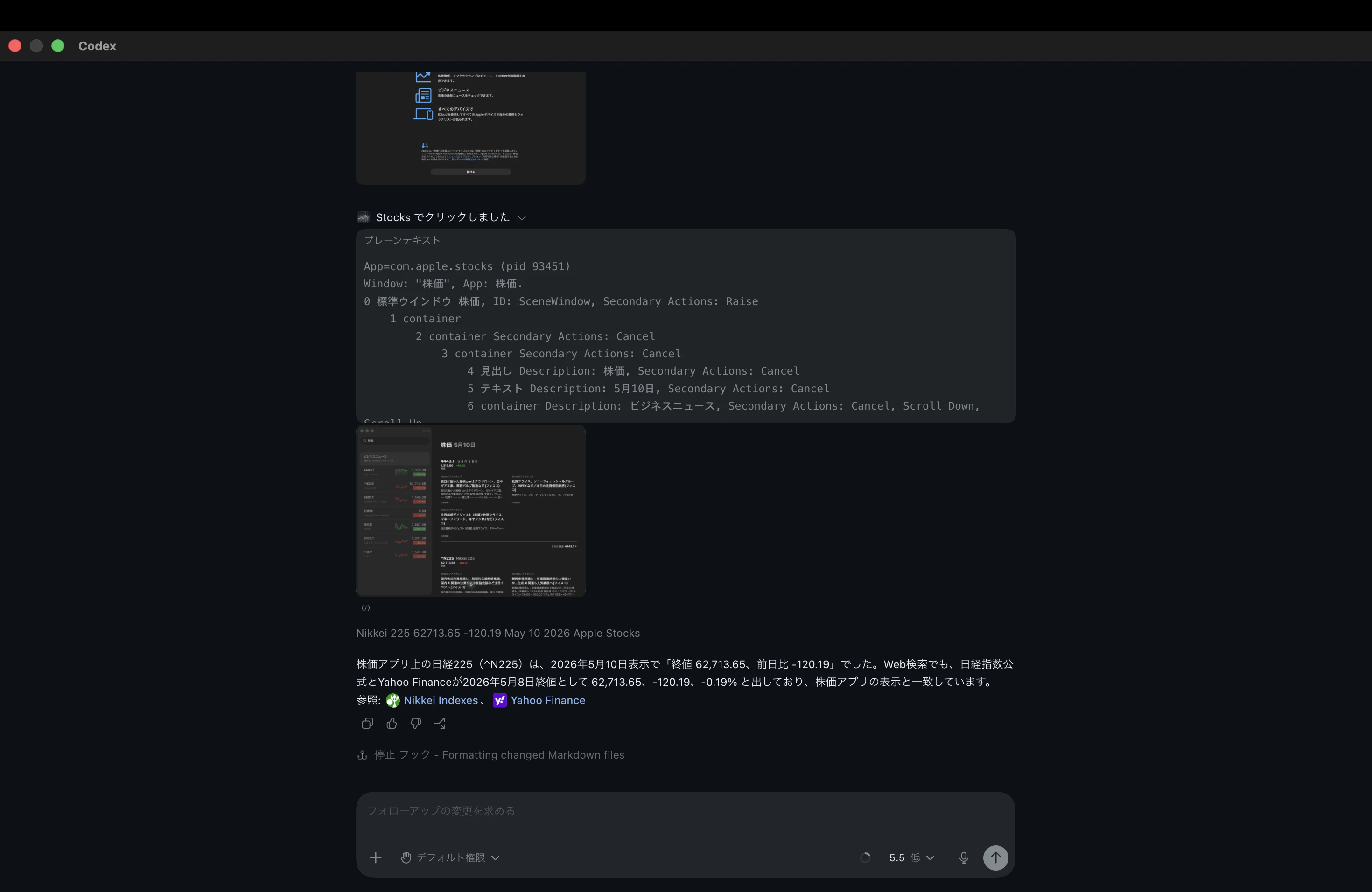
Task: Give the response a thumbs up
Action: pyautogui.click(x=392, y=723)
